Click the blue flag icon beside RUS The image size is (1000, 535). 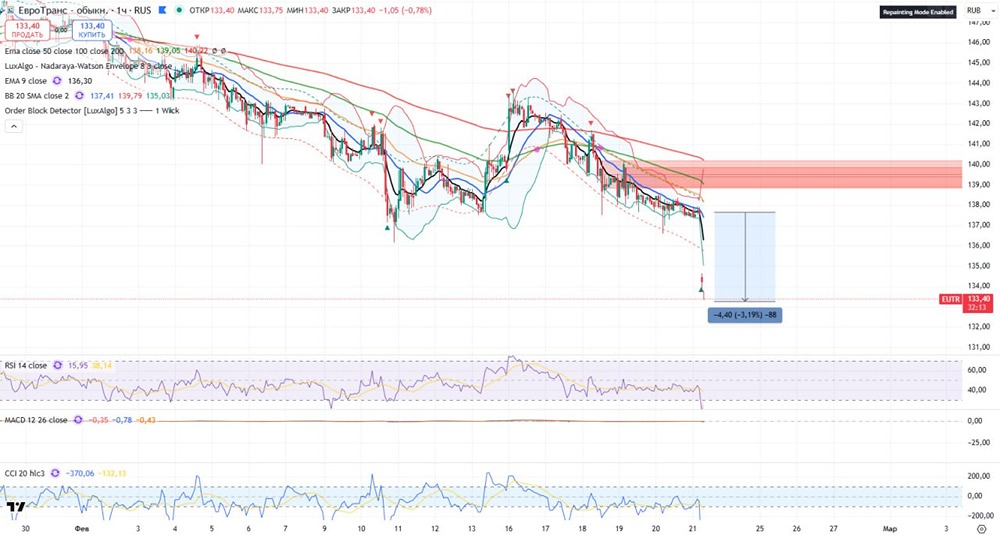point(163,10)
